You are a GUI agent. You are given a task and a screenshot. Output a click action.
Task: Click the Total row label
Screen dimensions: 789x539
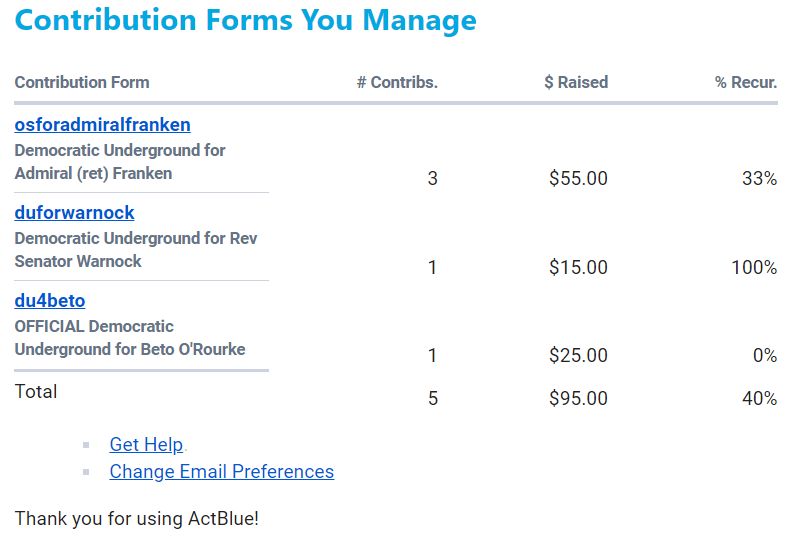pyautogui.click(x=36, y=392)
